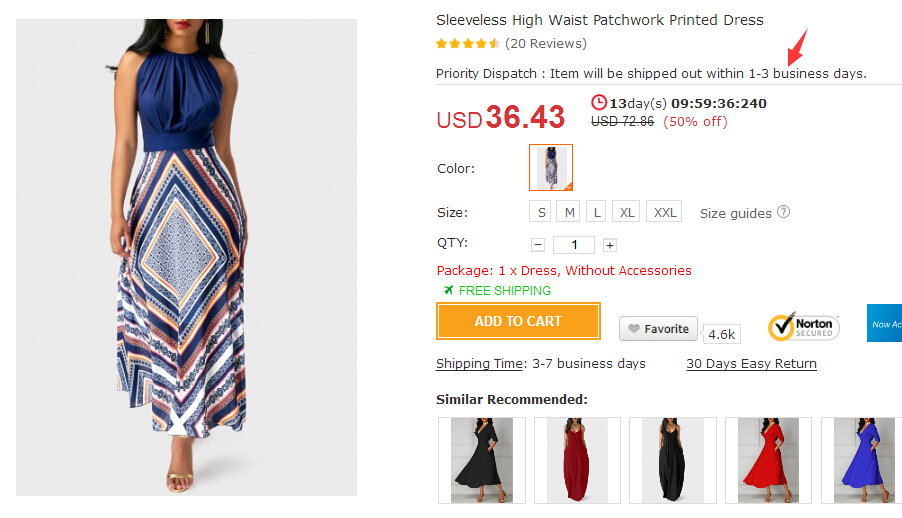The height and width of the screenshot is (518, 902).
Task: Click the countdown clock icon
Action: point(599,102)
